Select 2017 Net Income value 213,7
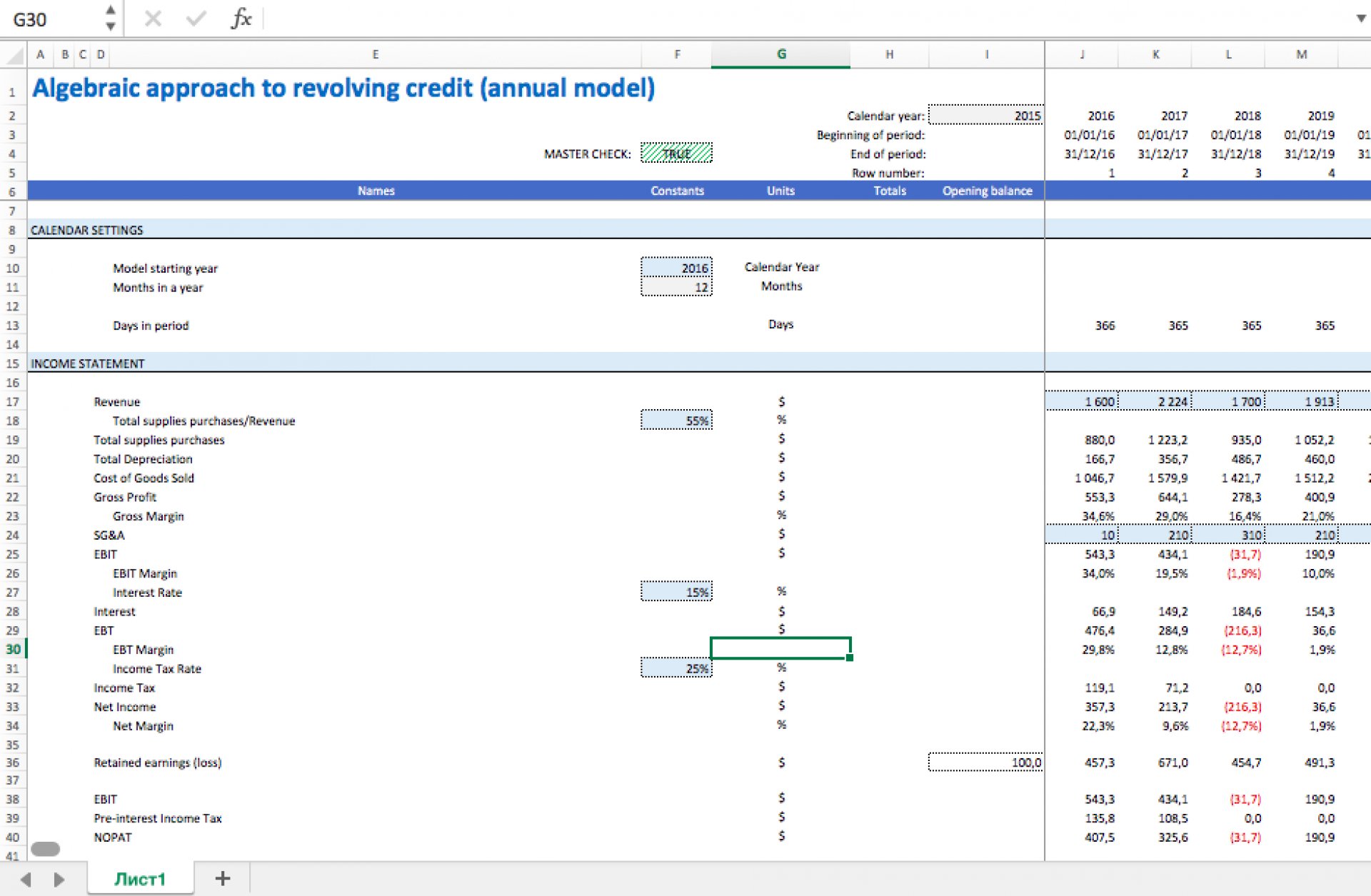1371x896 pixels. click(x=1172, y=706)
